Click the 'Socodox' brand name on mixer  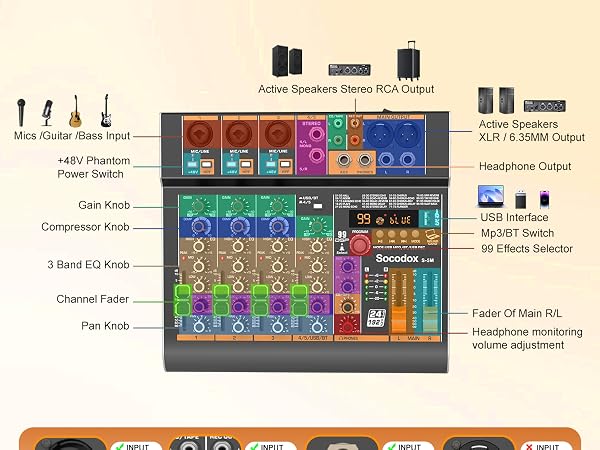click(x=397, y=258)
